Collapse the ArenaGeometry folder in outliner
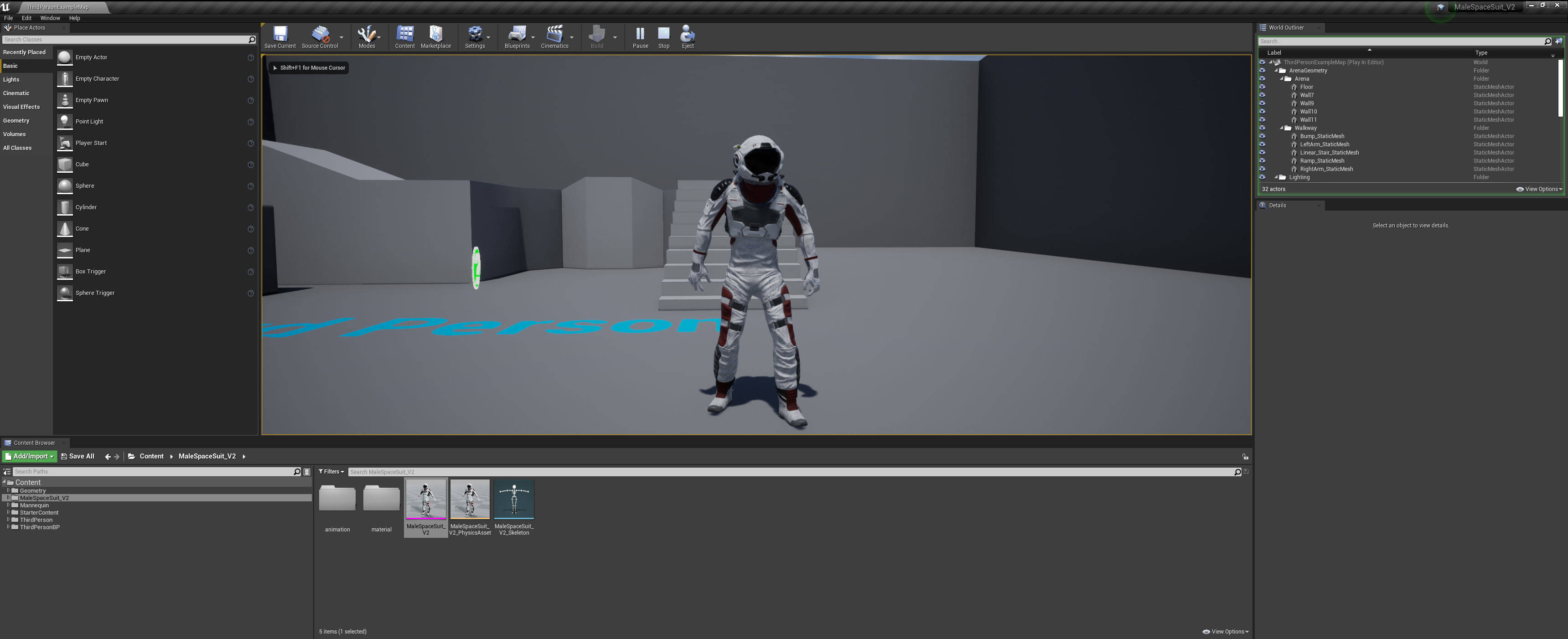 point(1276,71)
